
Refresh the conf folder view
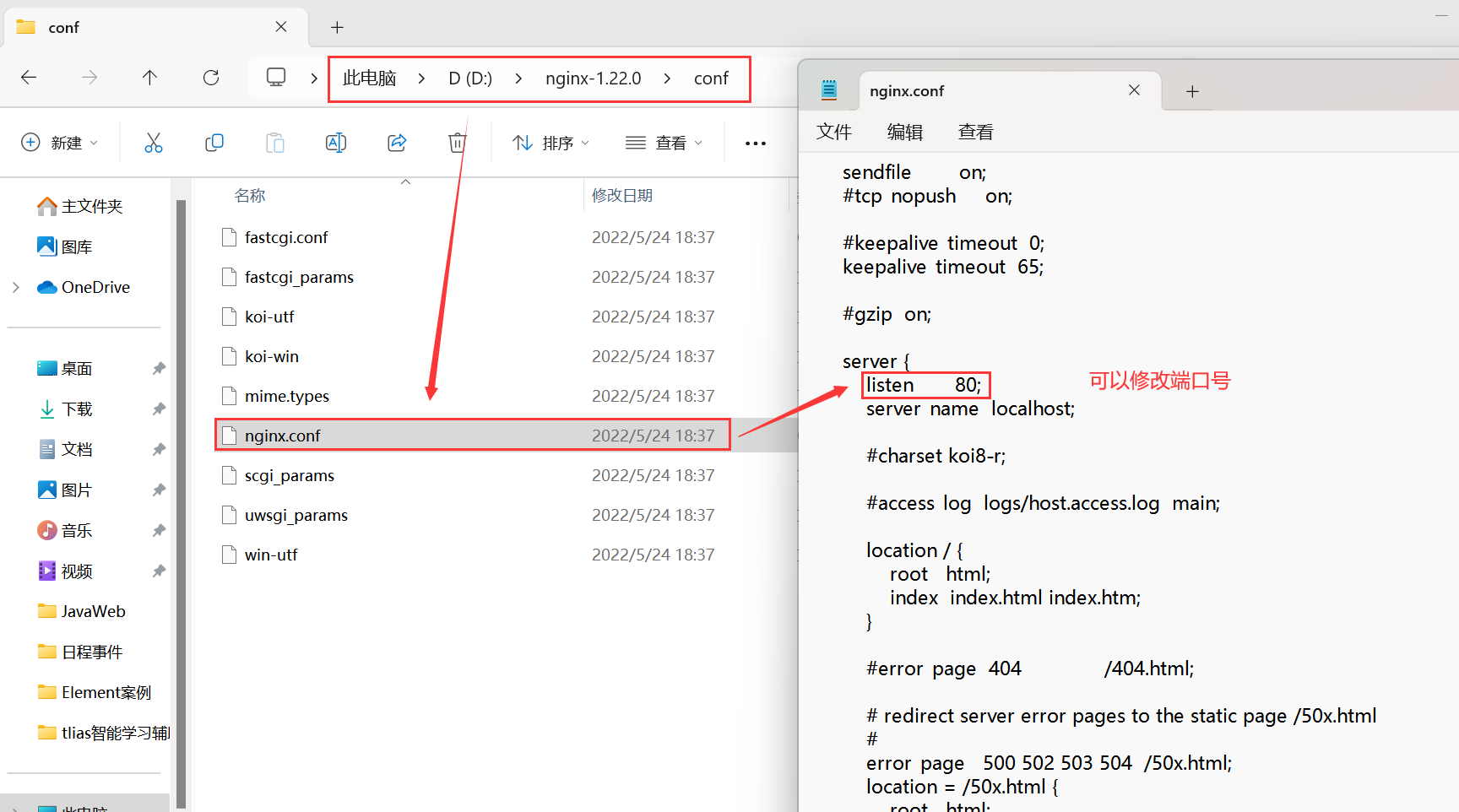(x=211, y=78)
